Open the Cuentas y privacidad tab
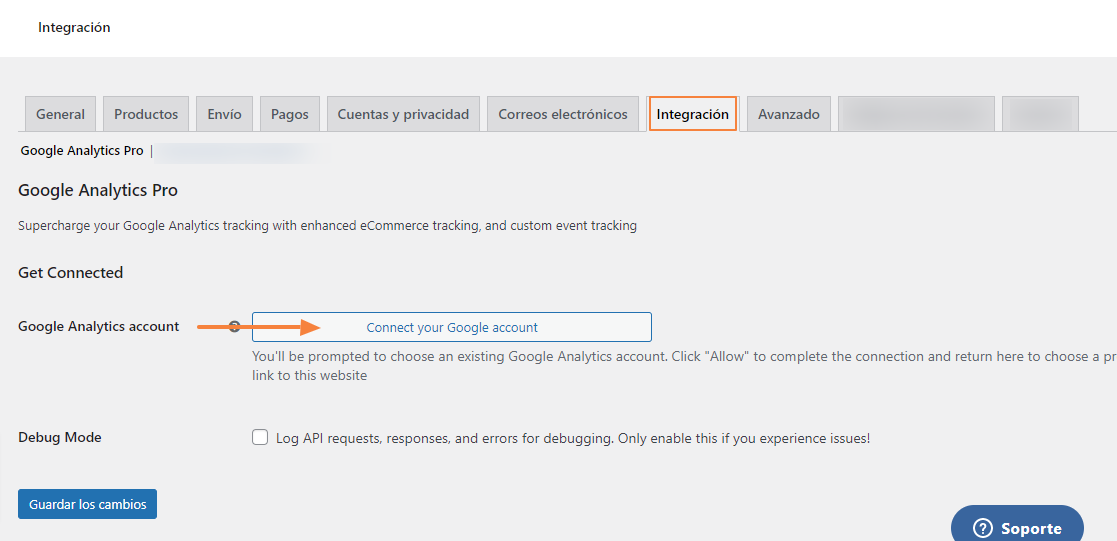Screen dimensions: 1117x541 [403, 114]
